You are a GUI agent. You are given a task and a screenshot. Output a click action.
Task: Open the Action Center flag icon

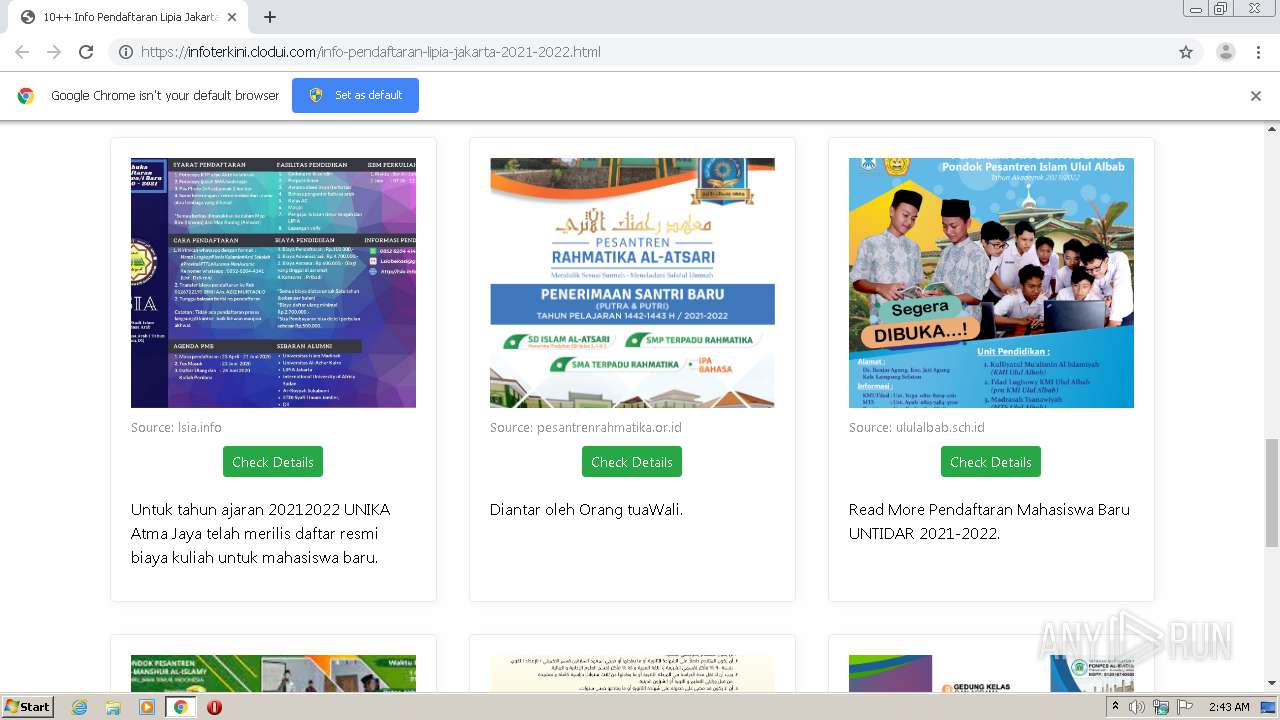(1185, 707)
